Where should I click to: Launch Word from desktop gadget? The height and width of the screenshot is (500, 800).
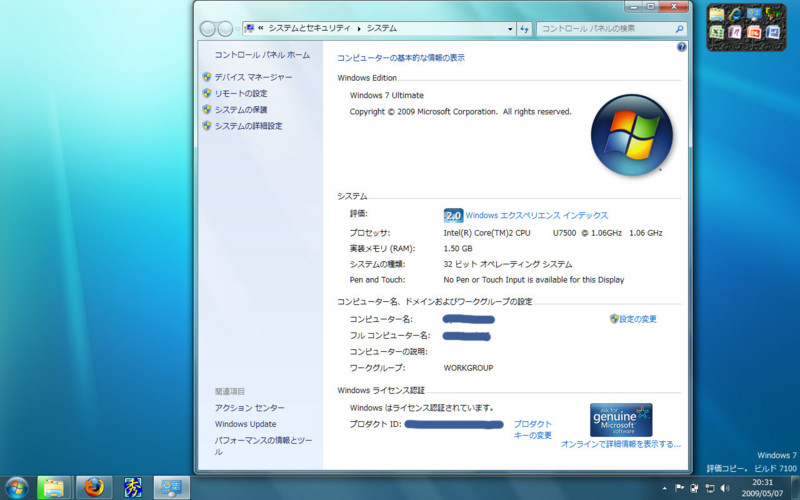(772, 33)
